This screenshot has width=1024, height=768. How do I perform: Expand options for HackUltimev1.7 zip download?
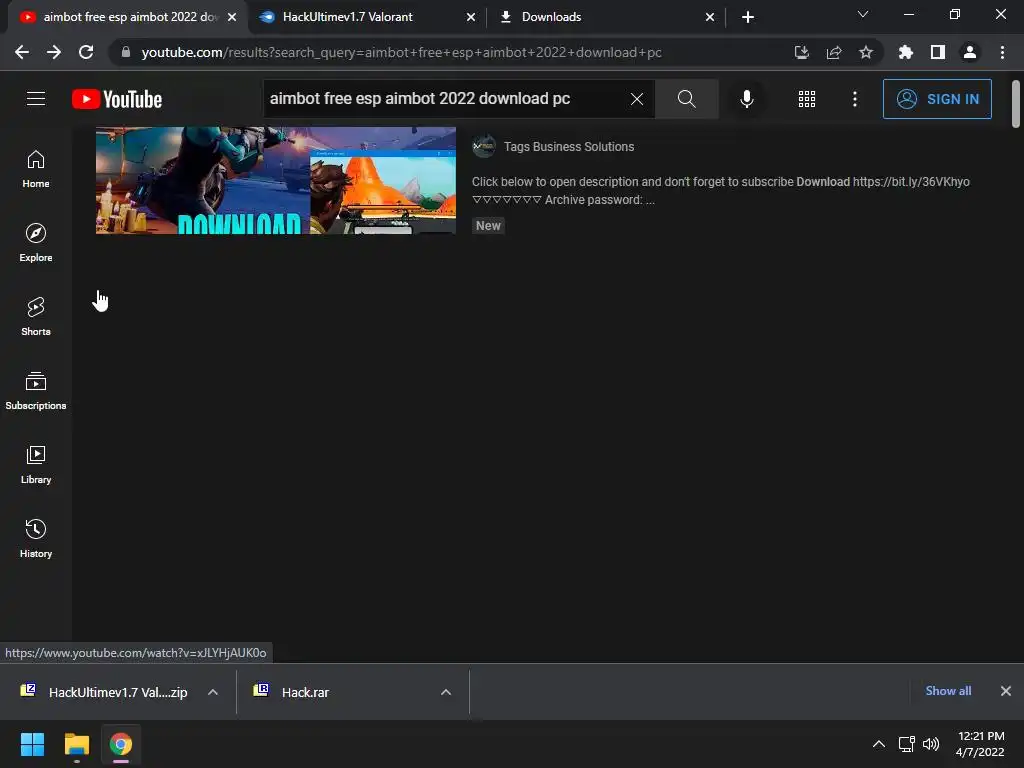point(212,692)
